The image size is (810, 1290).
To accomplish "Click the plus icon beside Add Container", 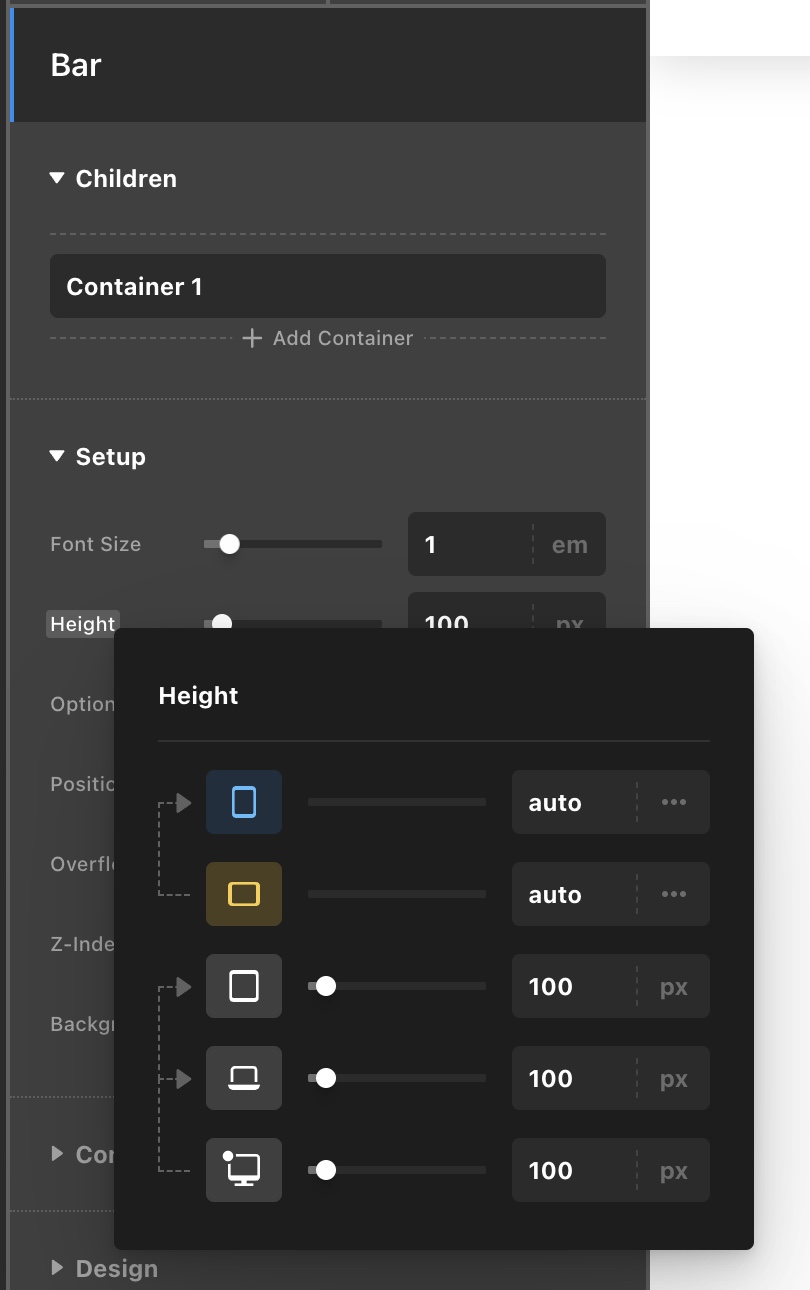I will pos(252,338).
